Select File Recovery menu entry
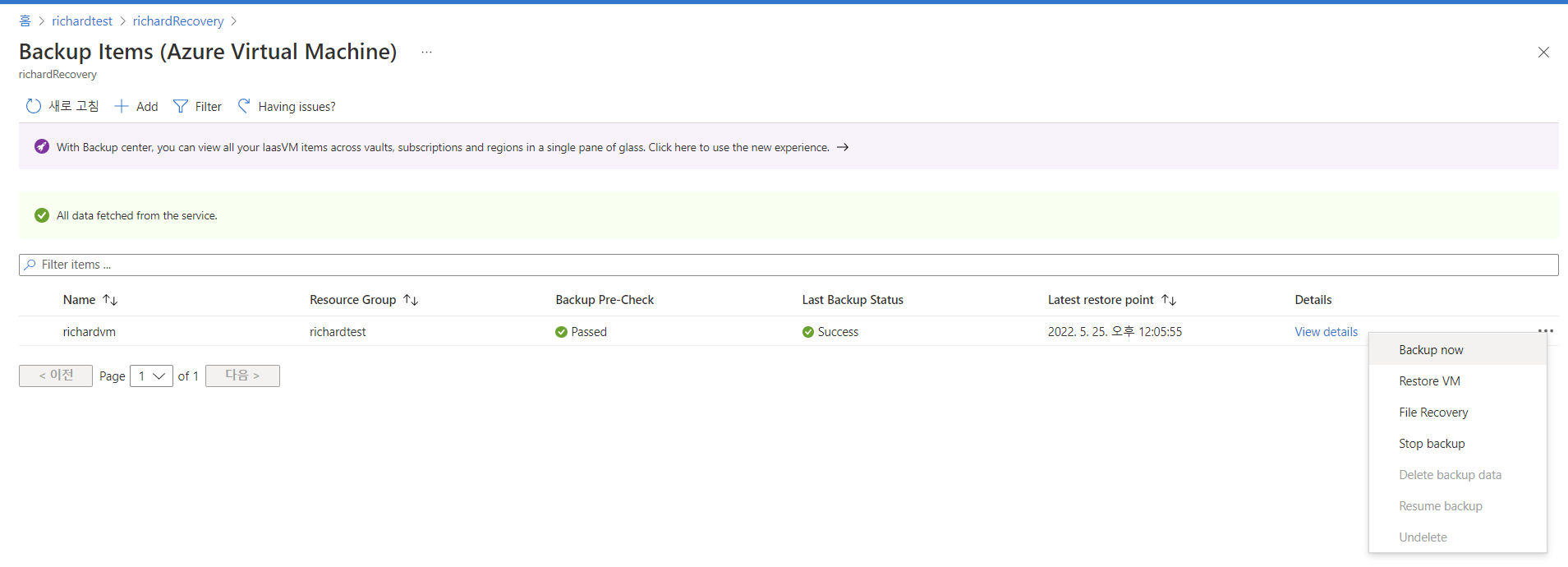 click(x=1457, y=412)
